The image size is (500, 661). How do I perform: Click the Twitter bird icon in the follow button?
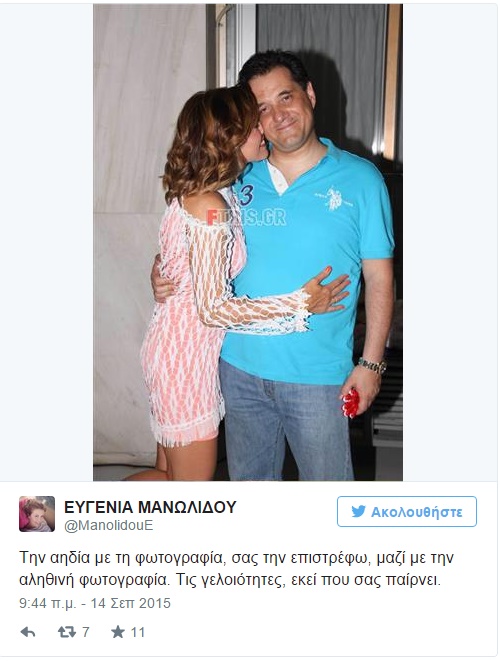click(358, 511)
